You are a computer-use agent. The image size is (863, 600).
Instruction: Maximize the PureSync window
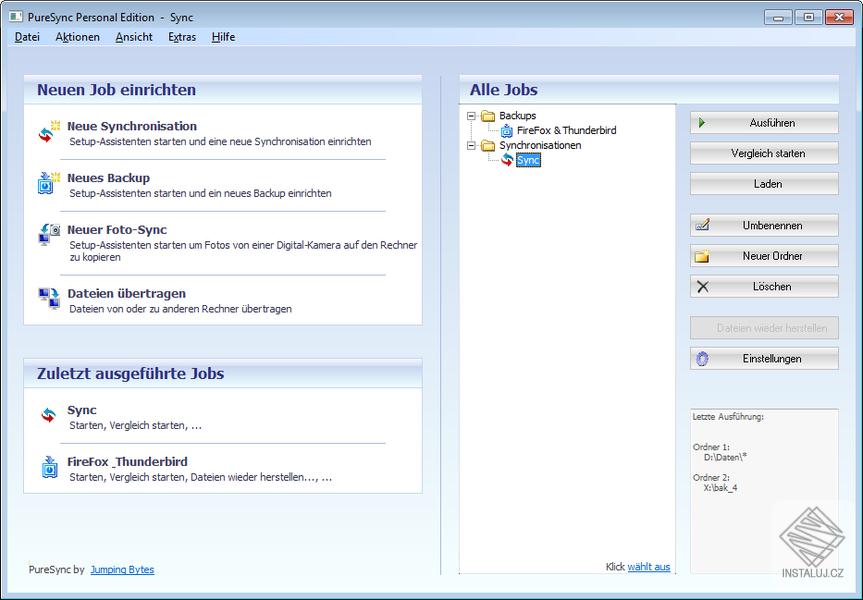tap(809, 17)
